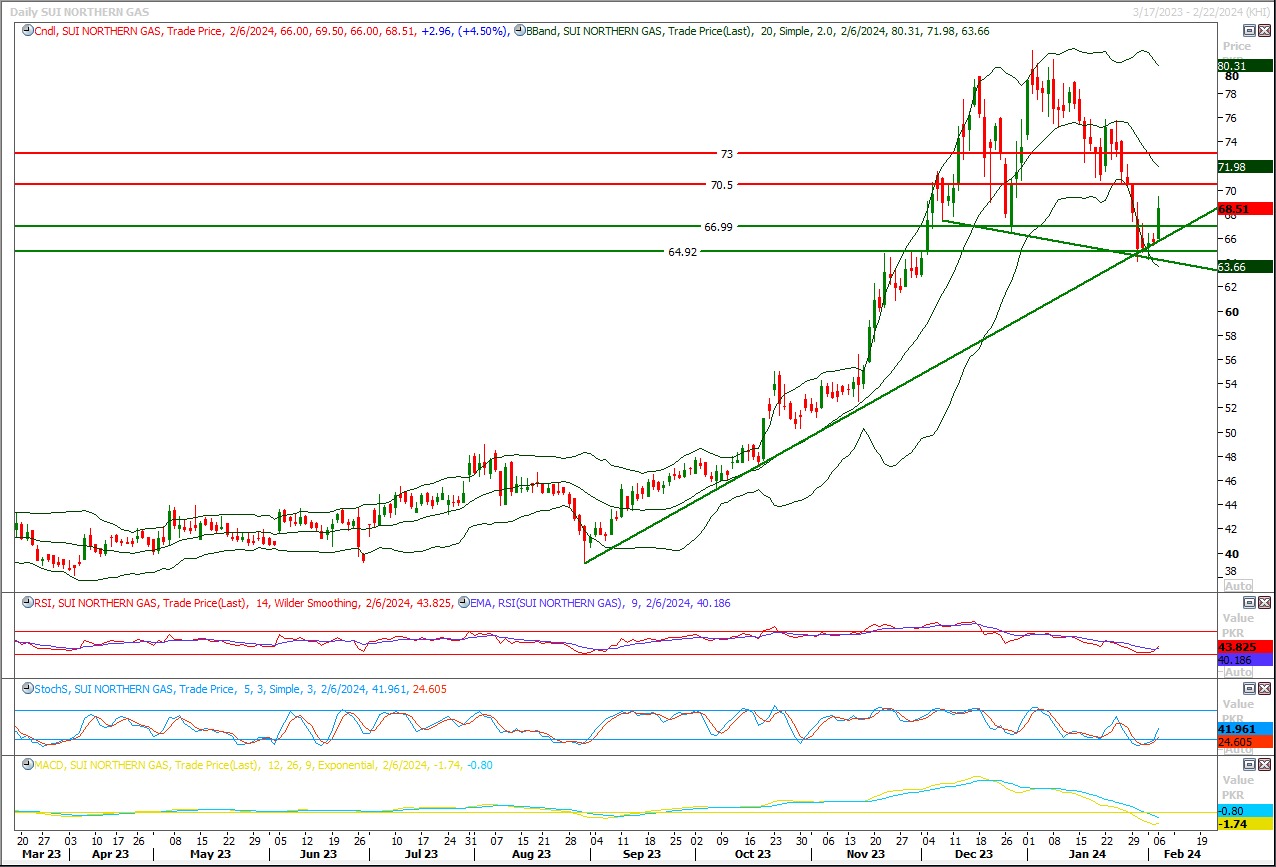Close the Stochastic indicator pane

coord(1264,688)
